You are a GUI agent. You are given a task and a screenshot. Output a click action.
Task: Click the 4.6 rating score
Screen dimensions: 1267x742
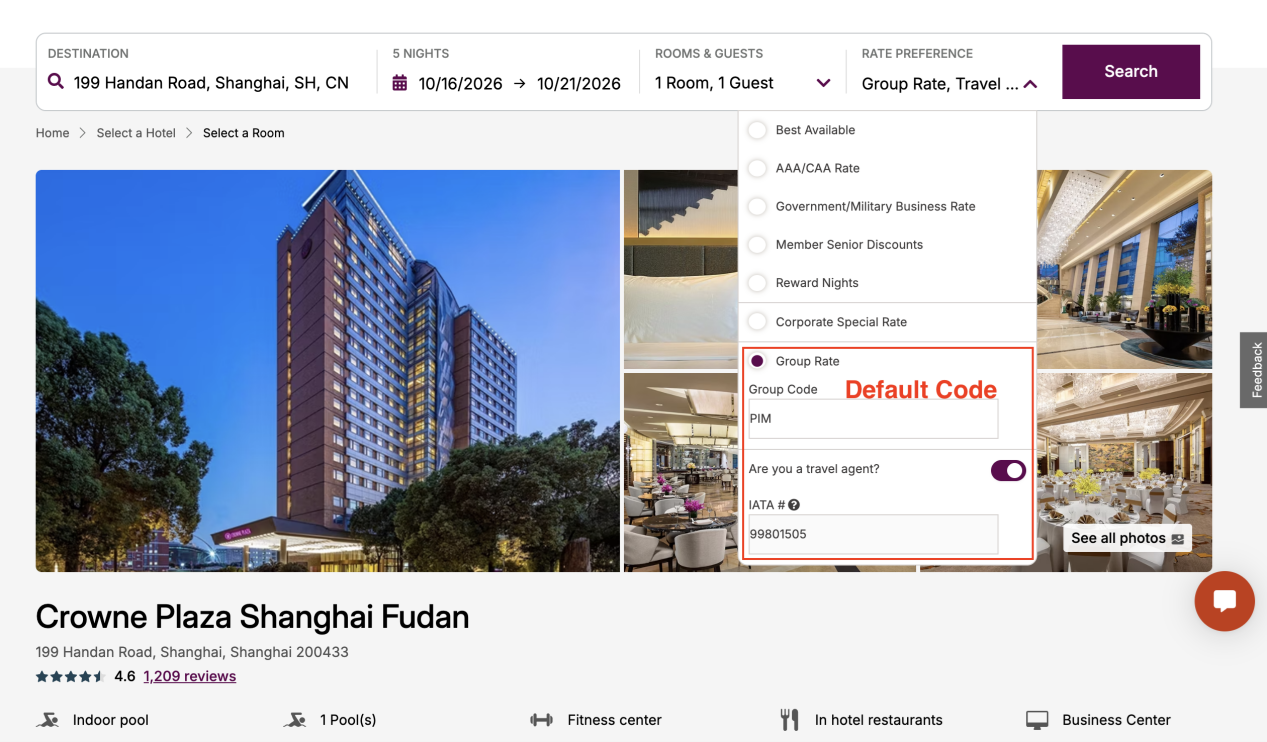click(x=125, y=677)
